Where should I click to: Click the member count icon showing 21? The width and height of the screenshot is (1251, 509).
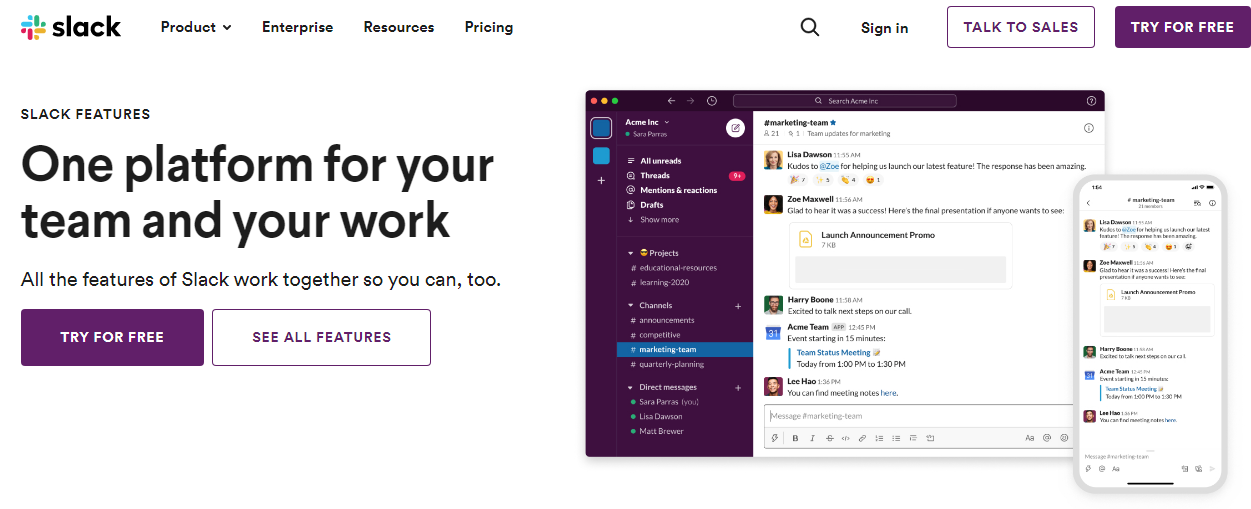[x=771, y=133]
